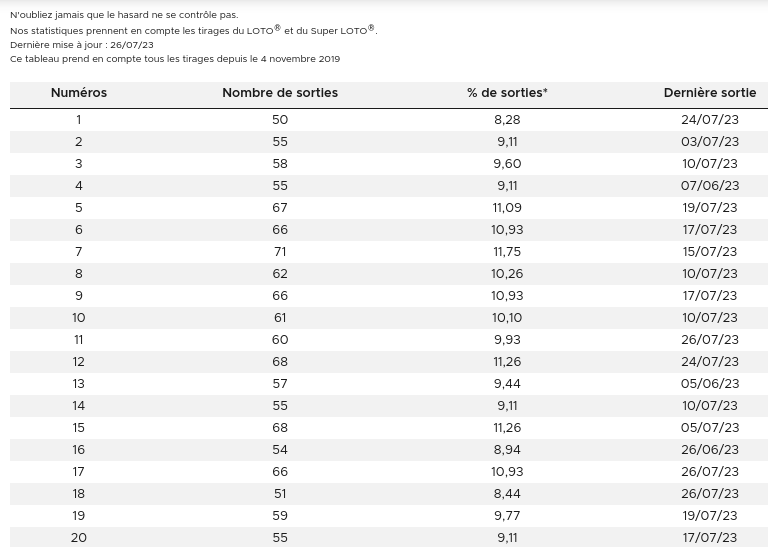Select the 8,44 percentage for number 18
Viewport: 768px width, 547px height.
pos(507,494)
